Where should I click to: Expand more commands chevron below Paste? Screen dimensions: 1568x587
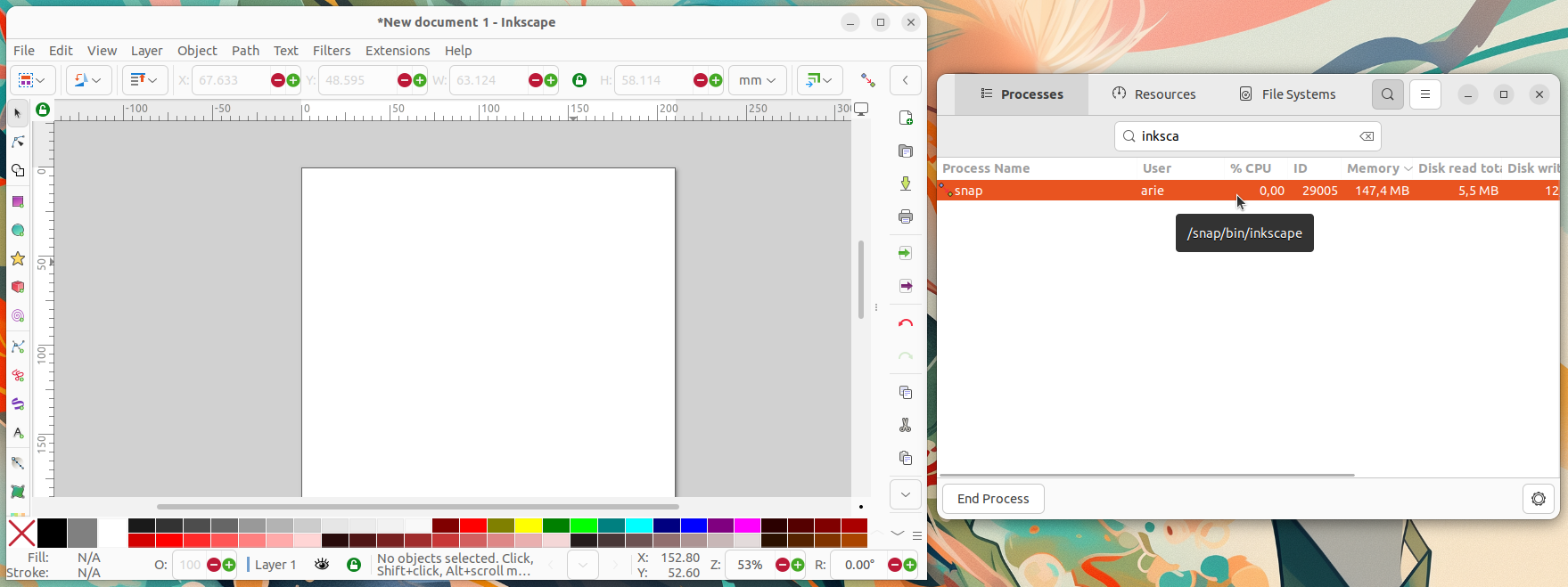(906, 494)
